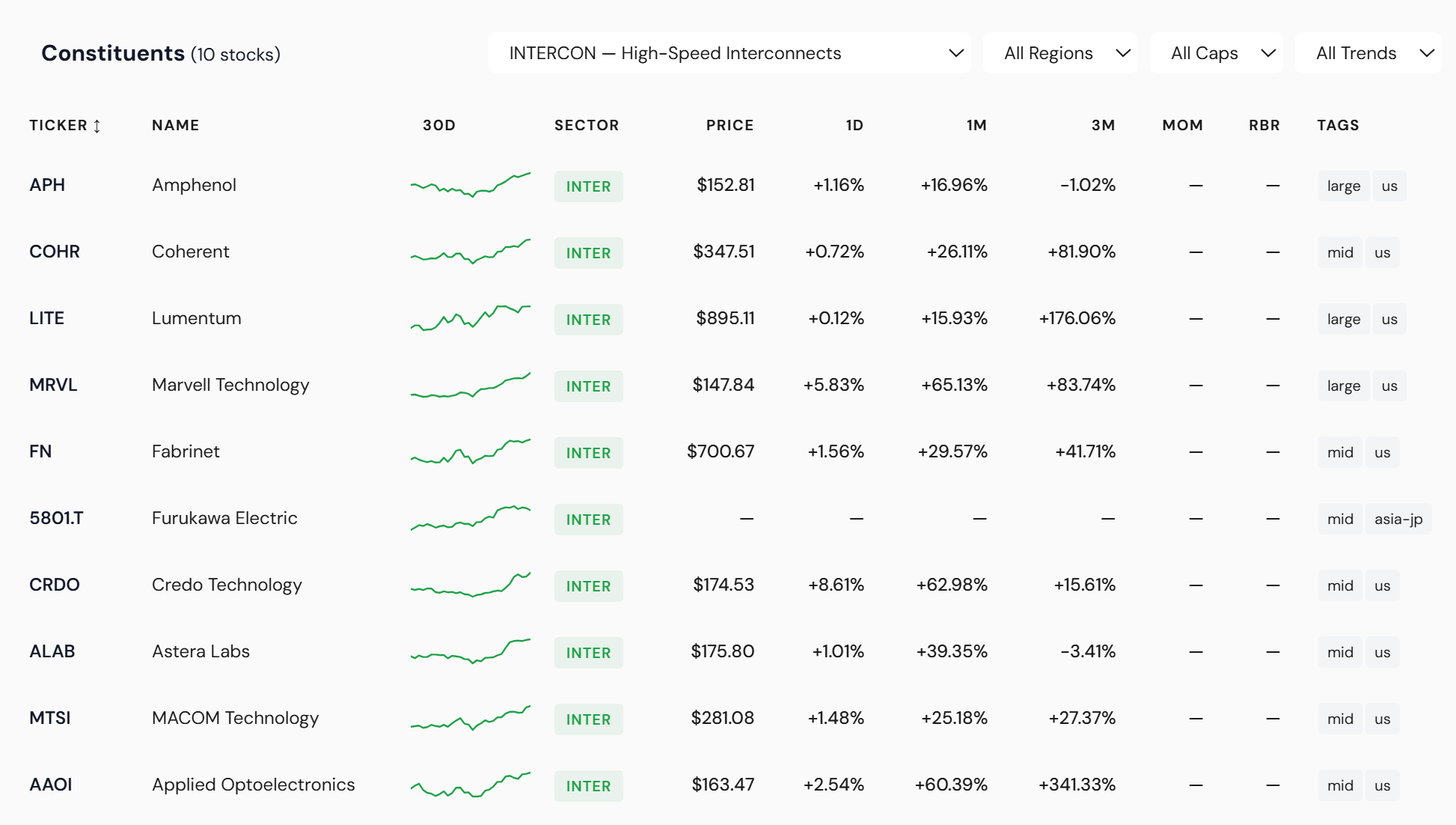This screenshot has height=825, width=1456.
Task: Expand the All Trends filter
Action: coord(1368,52)
